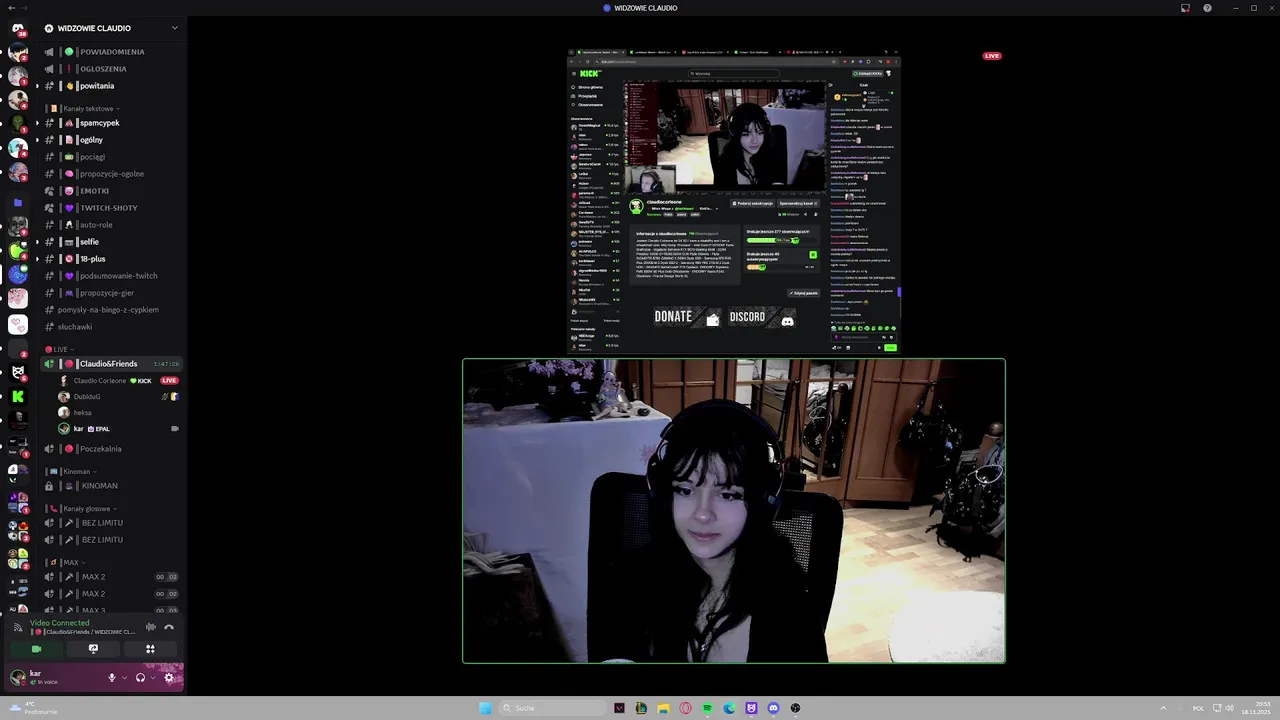Viewport: 1280px width, 720px height.
Task: Open propozycje-ogolne channel
Action: (110, 174)
